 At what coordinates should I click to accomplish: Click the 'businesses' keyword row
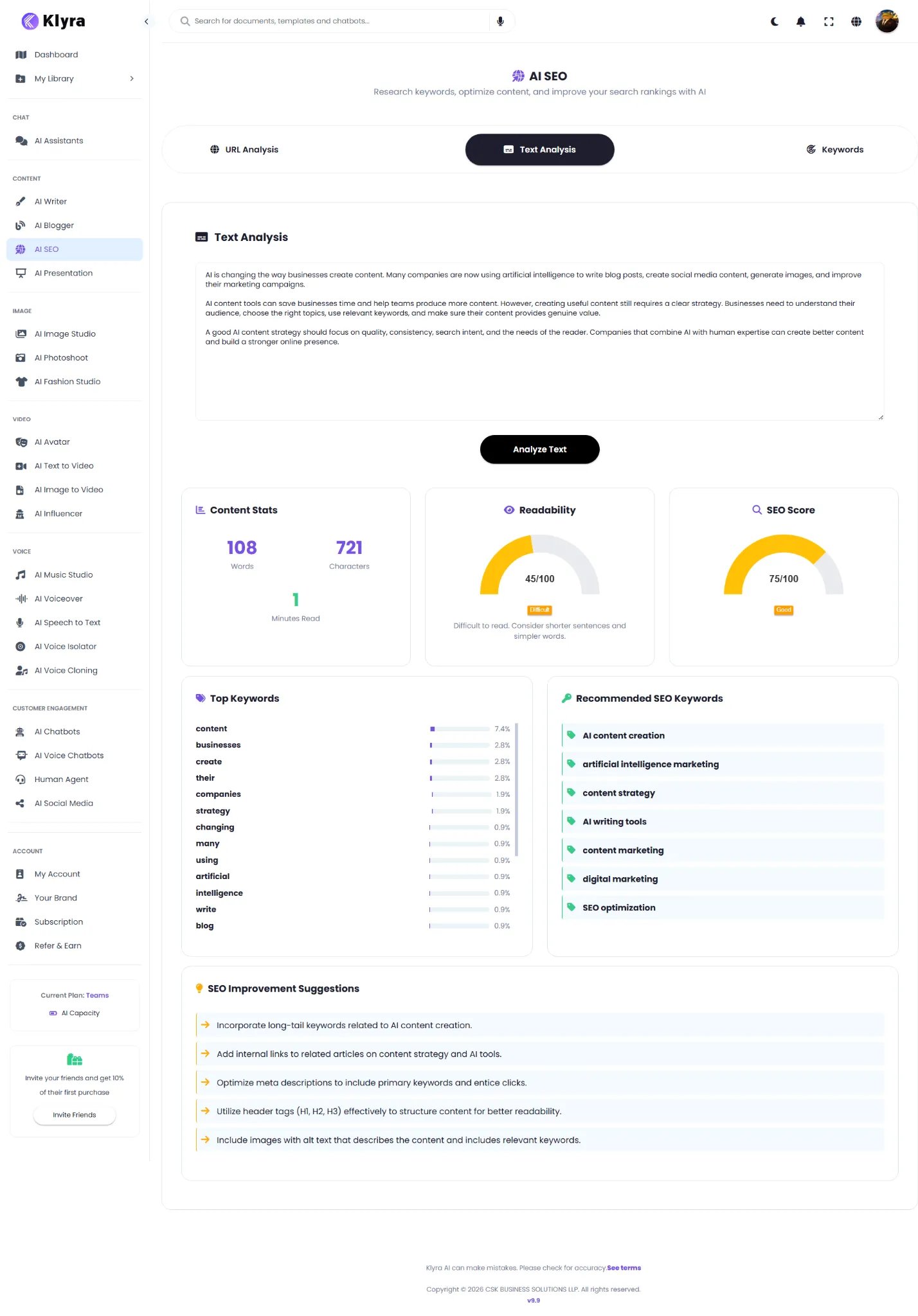353,745
